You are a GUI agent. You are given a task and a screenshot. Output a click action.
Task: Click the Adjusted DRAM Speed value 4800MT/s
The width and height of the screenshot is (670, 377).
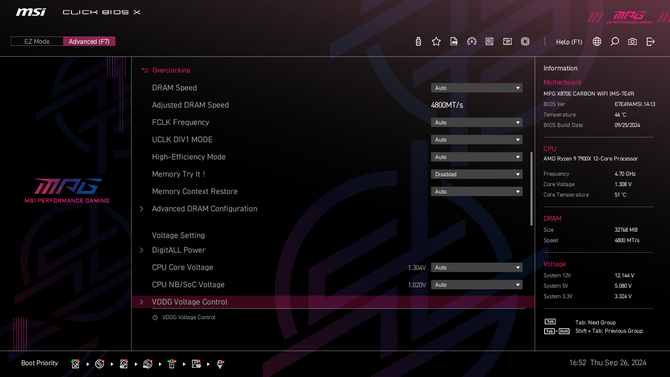(x=447, y=105)
